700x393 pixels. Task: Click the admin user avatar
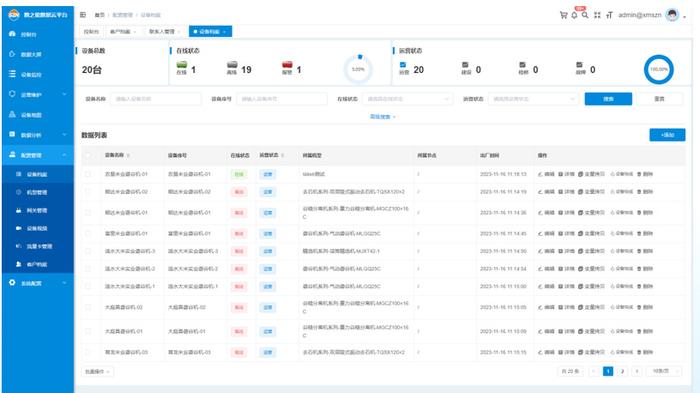(x=672, y=15)
